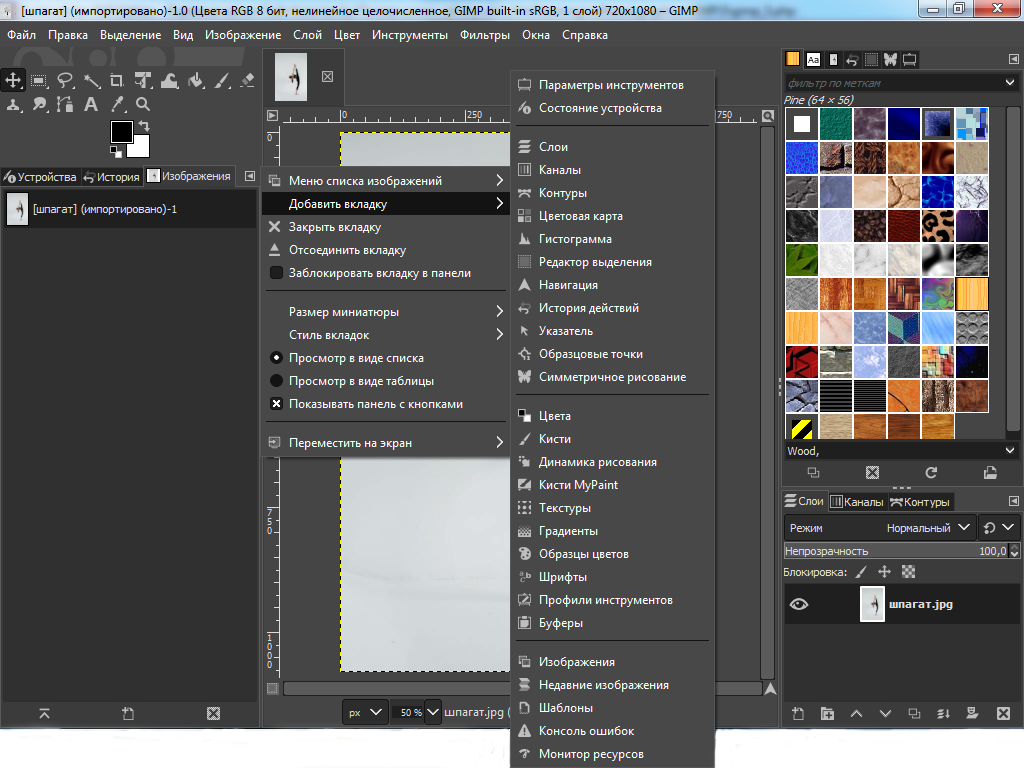This screenshot has width=1024, height=768.
Task: Choose 'Гистограмма' from the add-tab submenu
Action: coord(575,239)
